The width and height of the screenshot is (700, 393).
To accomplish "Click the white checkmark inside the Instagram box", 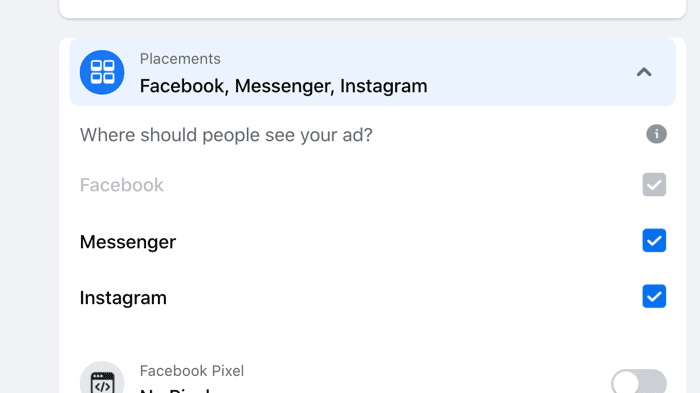I will click(654, 297).
